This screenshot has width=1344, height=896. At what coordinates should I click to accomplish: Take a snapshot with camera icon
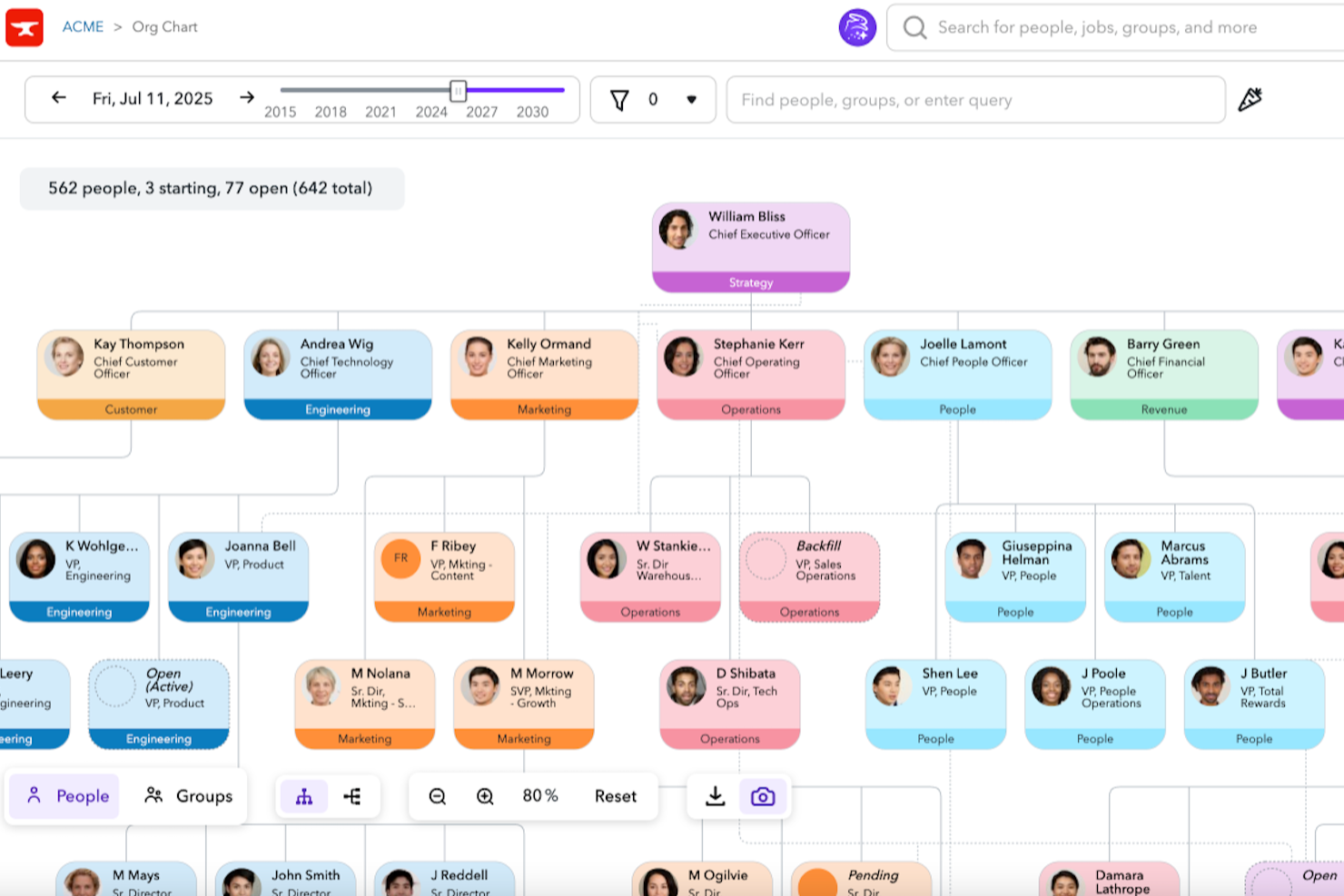pos(763,796)
